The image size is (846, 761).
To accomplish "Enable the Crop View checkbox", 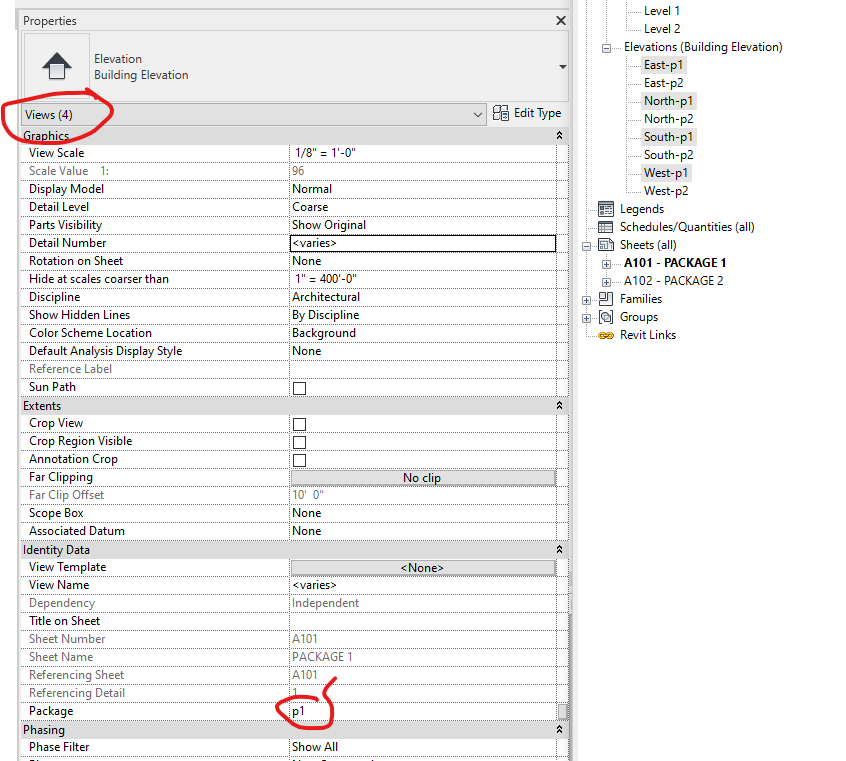I will [x=299, y=424].
